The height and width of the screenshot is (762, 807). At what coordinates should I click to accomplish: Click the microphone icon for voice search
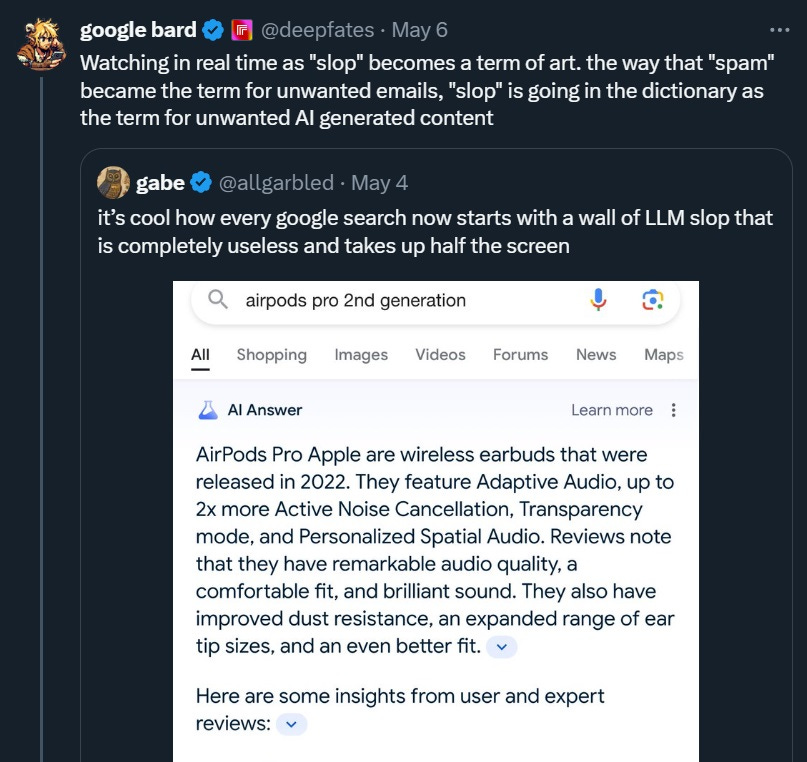tap(597, 298)
